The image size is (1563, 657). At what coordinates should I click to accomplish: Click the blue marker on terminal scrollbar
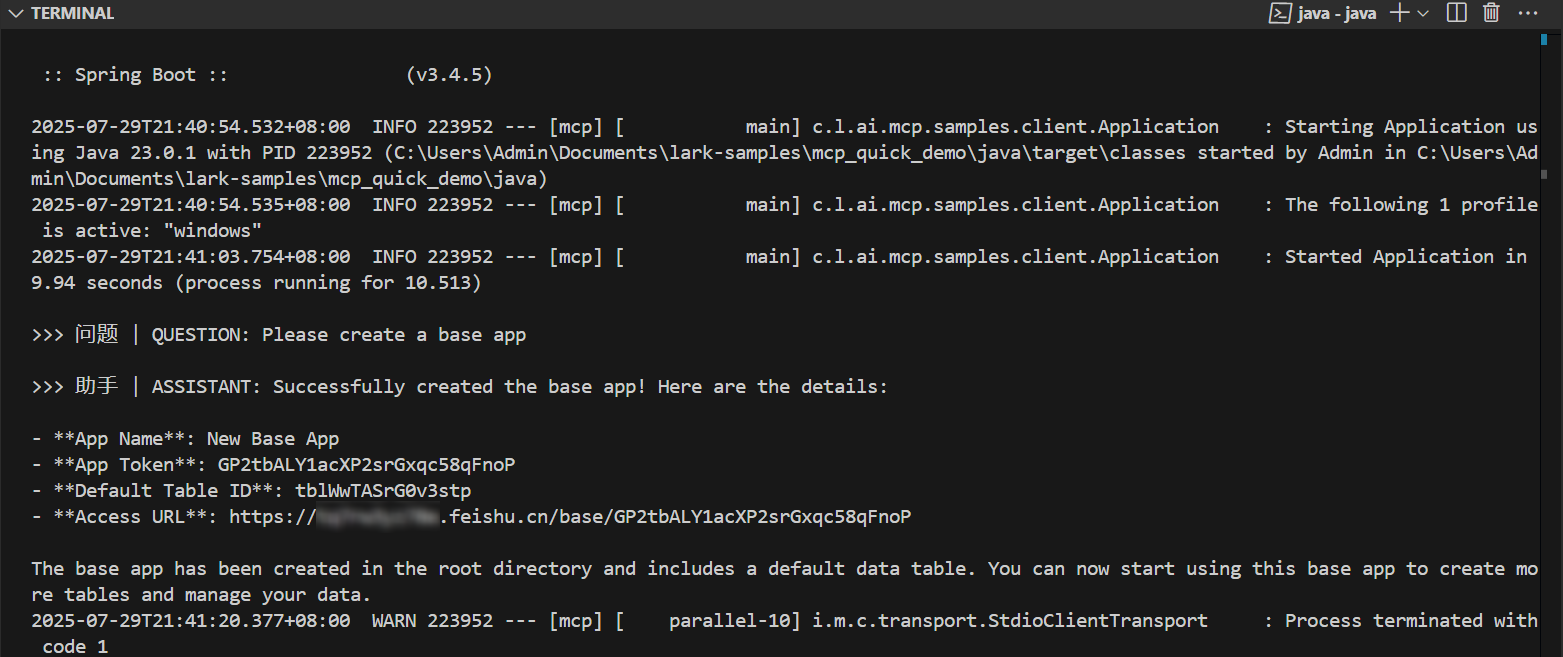point(1546,40)
